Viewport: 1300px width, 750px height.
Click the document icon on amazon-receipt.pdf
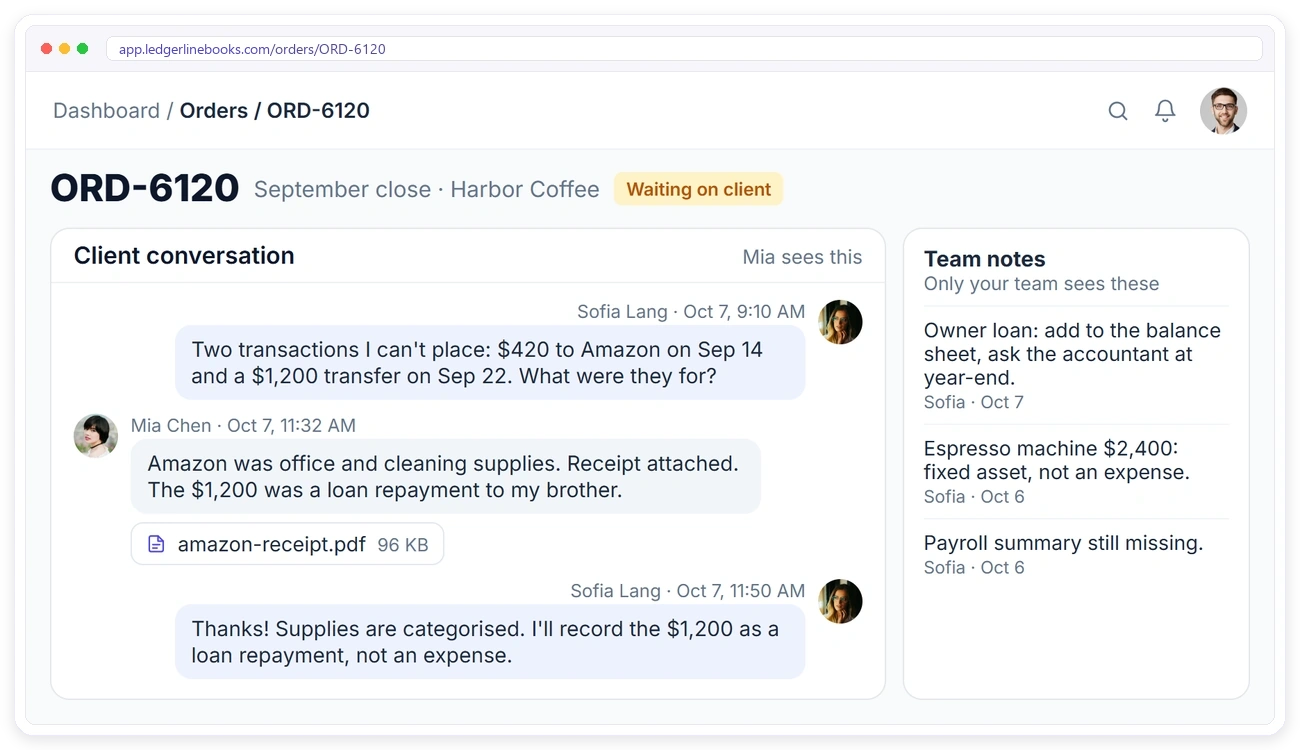pos(156,544)
